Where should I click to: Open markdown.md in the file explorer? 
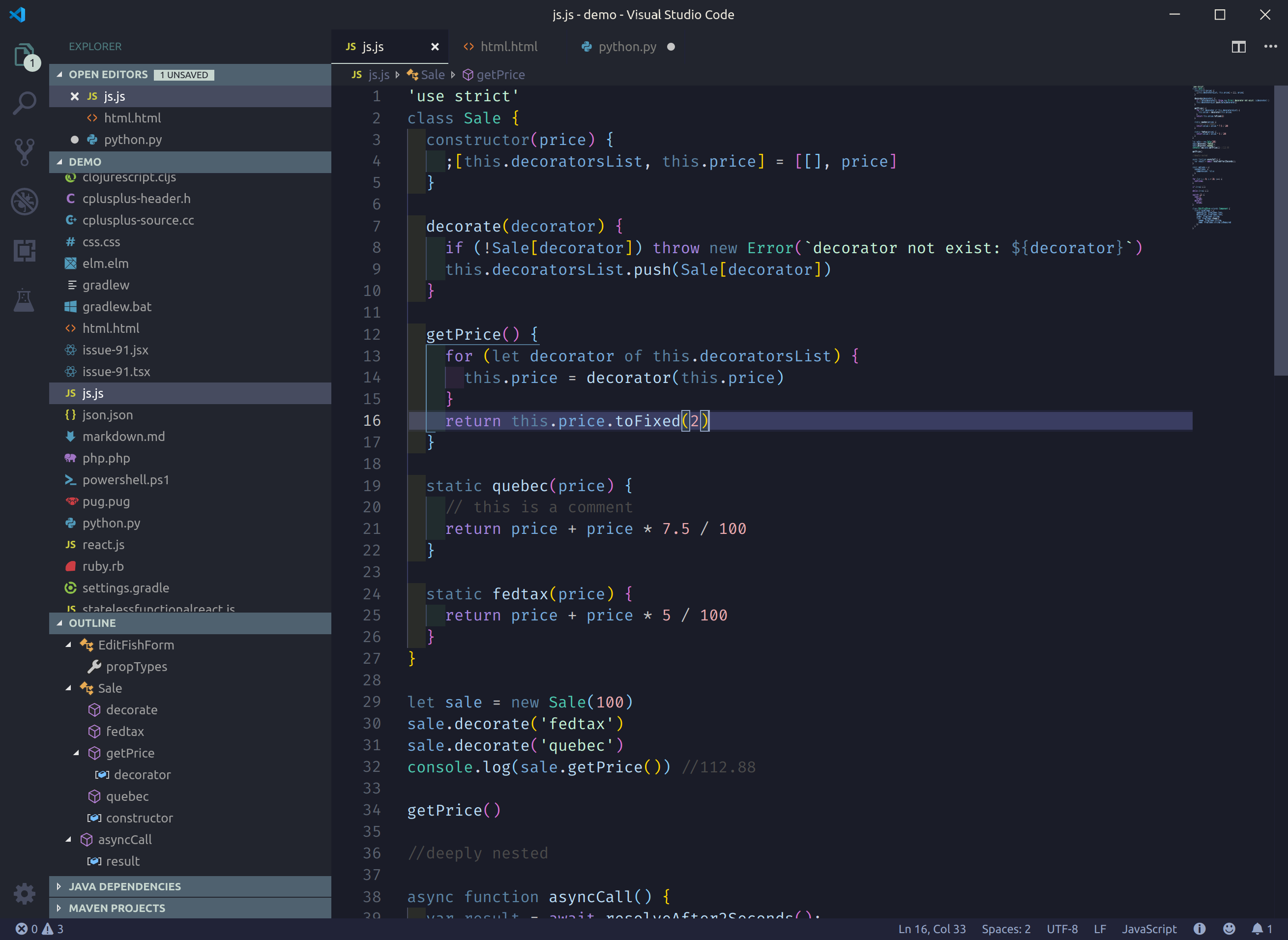point(123,437)
